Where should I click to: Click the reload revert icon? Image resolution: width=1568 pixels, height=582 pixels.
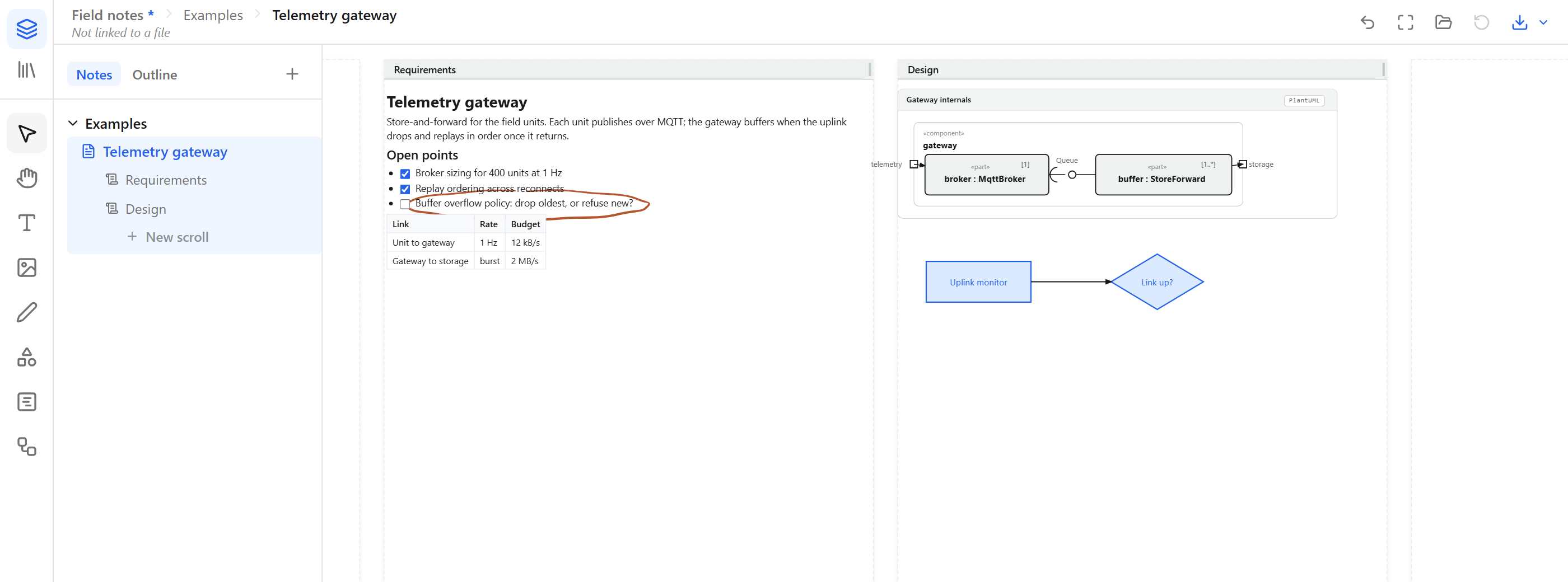[1481, 22]
